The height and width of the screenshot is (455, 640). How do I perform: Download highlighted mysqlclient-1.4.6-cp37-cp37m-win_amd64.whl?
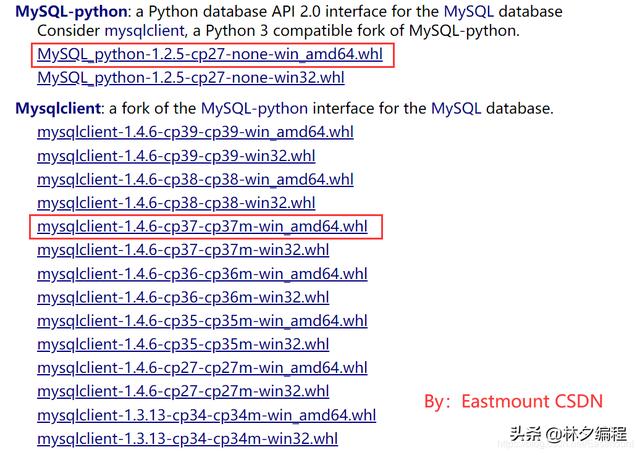click(202, 226)
